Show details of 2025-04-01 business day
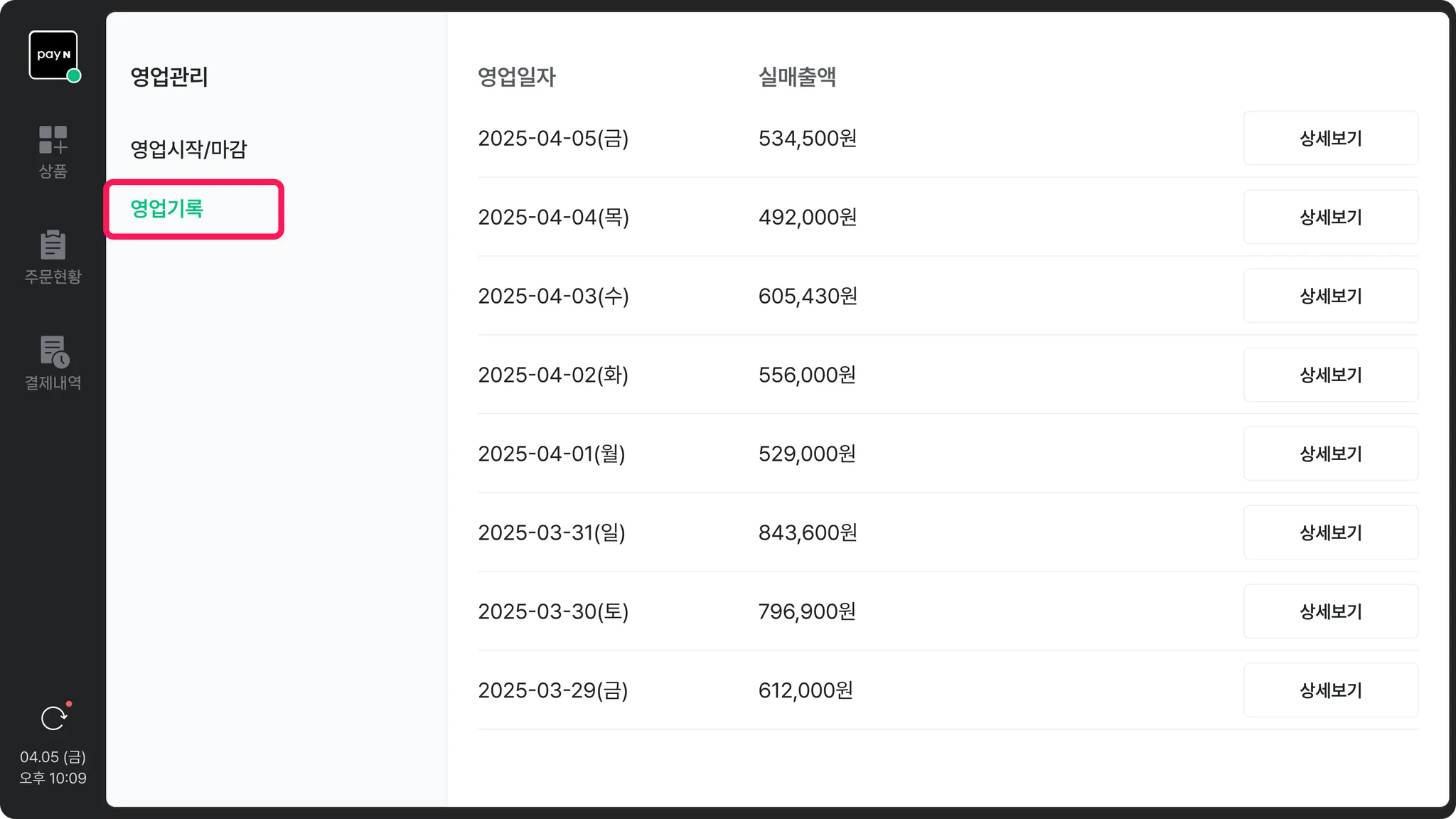Viewport: 1456px width, 819px height. (1330, 454)
